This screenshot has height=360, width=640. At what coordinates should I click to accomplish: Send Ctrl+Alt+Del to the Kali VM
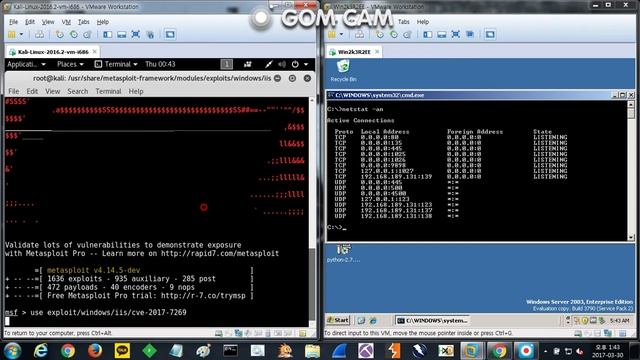[40, 35]
